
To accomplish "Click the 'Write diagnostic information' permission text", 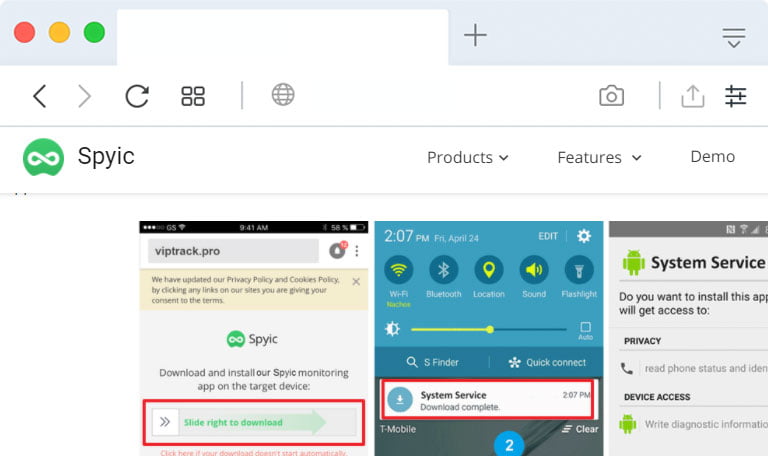I will (x=706, y=424).
